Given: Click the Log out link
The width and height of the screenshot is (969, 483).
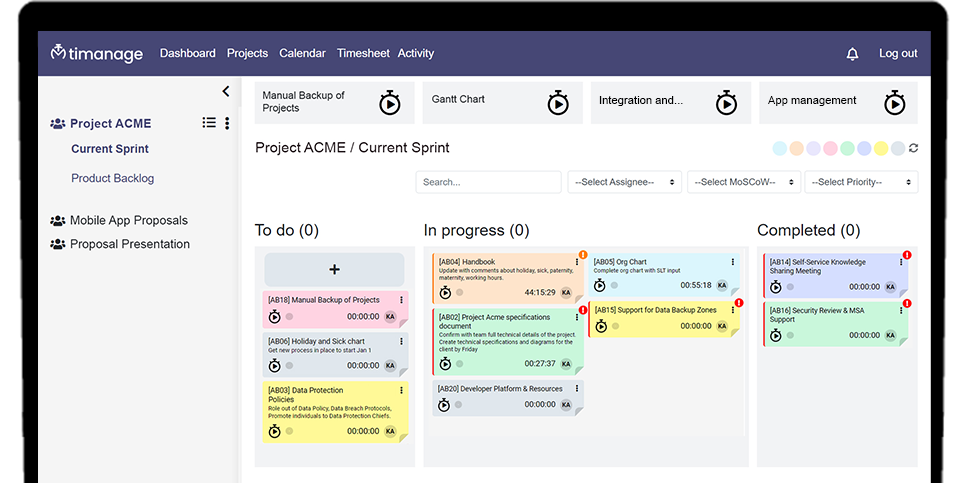Looking at the screenshot, I should [897, 54].
